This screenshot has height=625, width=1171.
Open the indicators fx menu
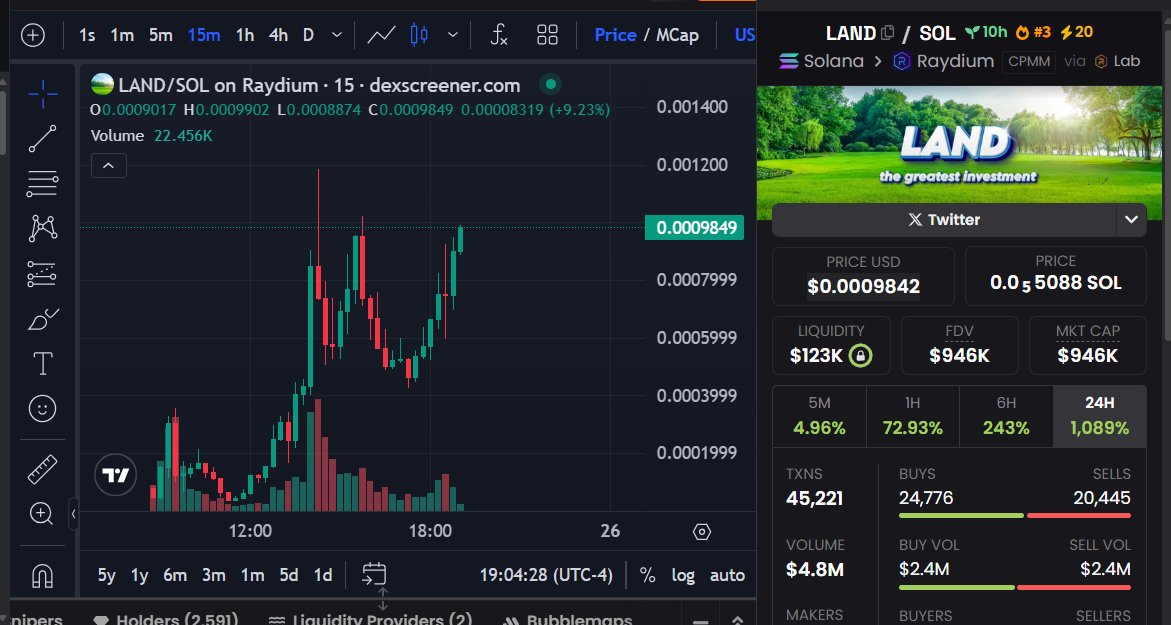(x=499, y=35)
